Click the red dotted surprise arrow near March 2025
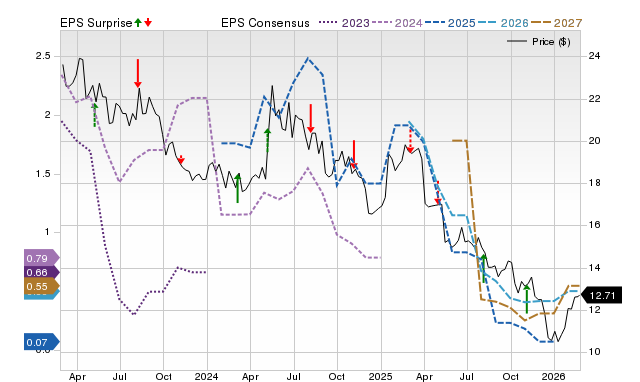640x382 pixels. pos(410,140)
